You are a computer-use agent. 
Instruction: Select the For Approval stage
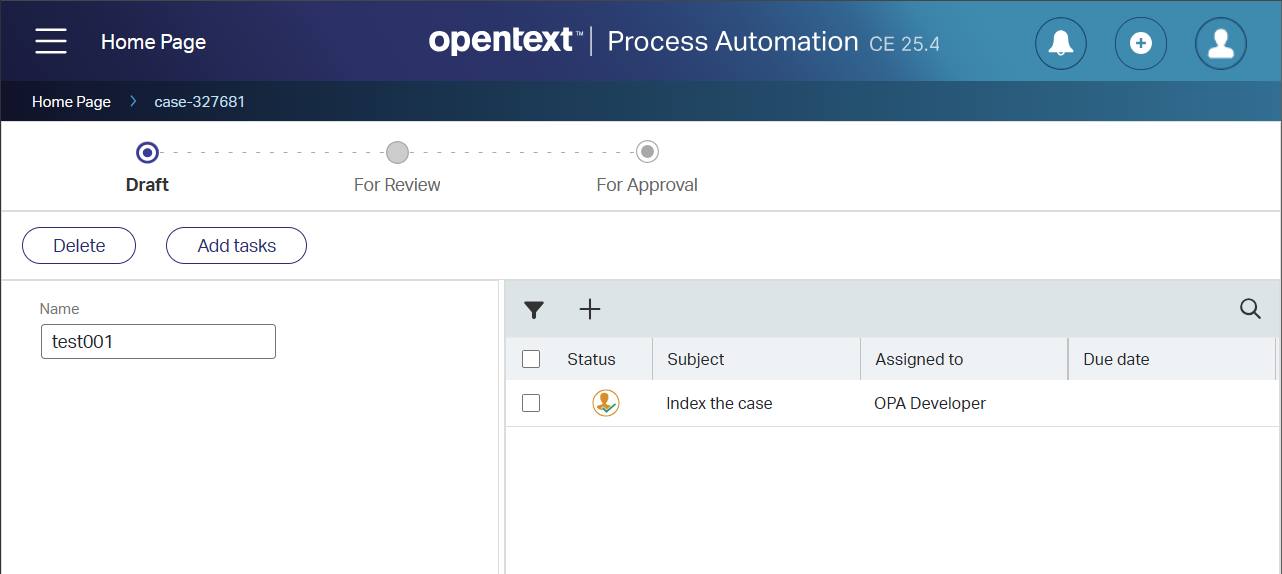tap(647, 153)
